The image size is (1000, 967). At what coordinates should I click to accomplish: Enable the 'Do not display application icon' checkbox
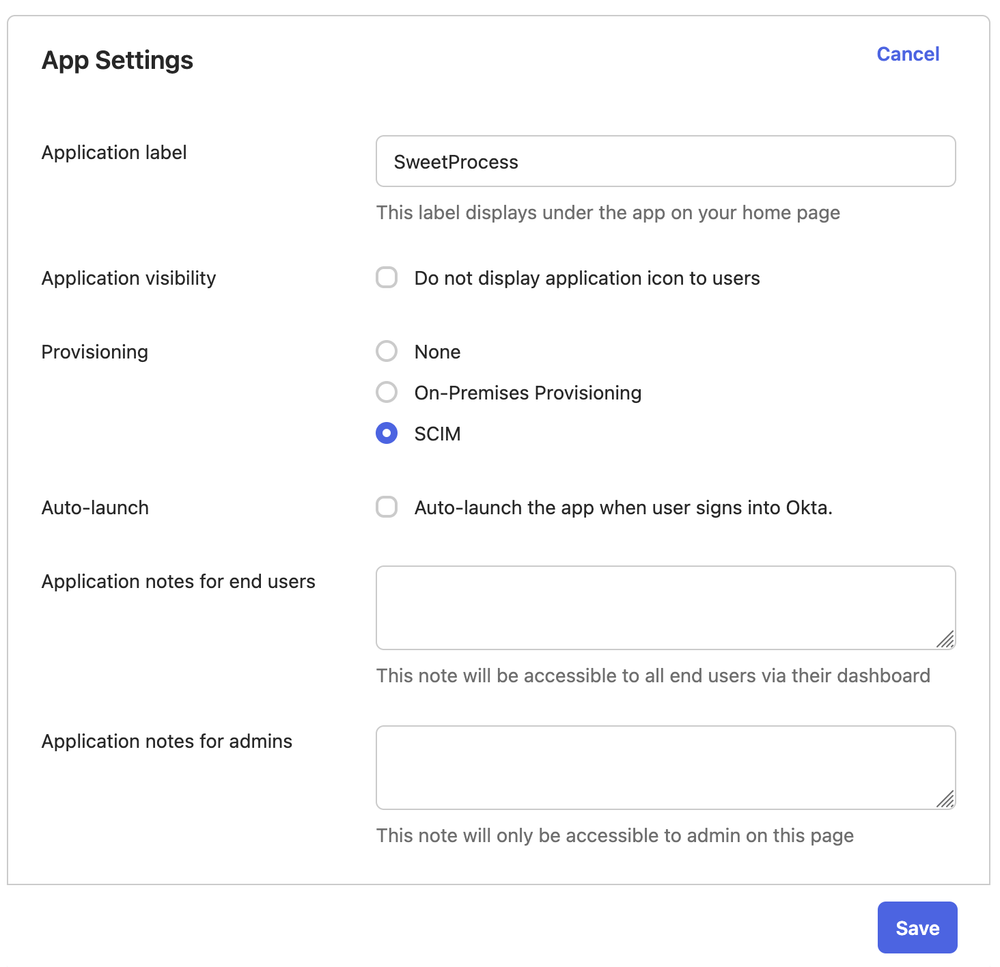point(386,277)
